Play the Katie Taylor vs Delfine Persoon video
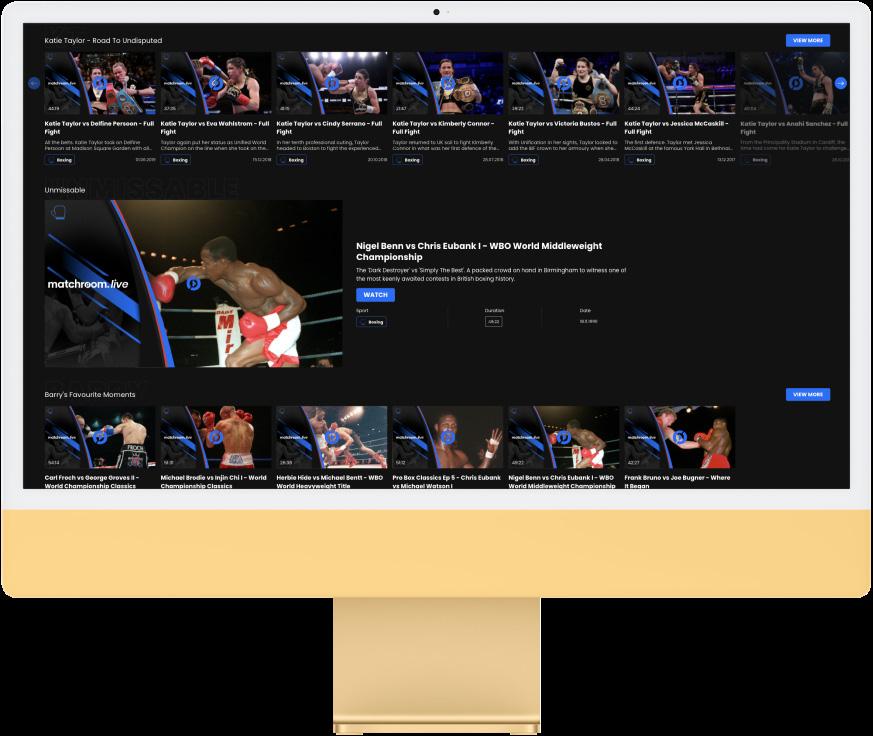This screenshot has height=736, width=873. tap(100, 83)
